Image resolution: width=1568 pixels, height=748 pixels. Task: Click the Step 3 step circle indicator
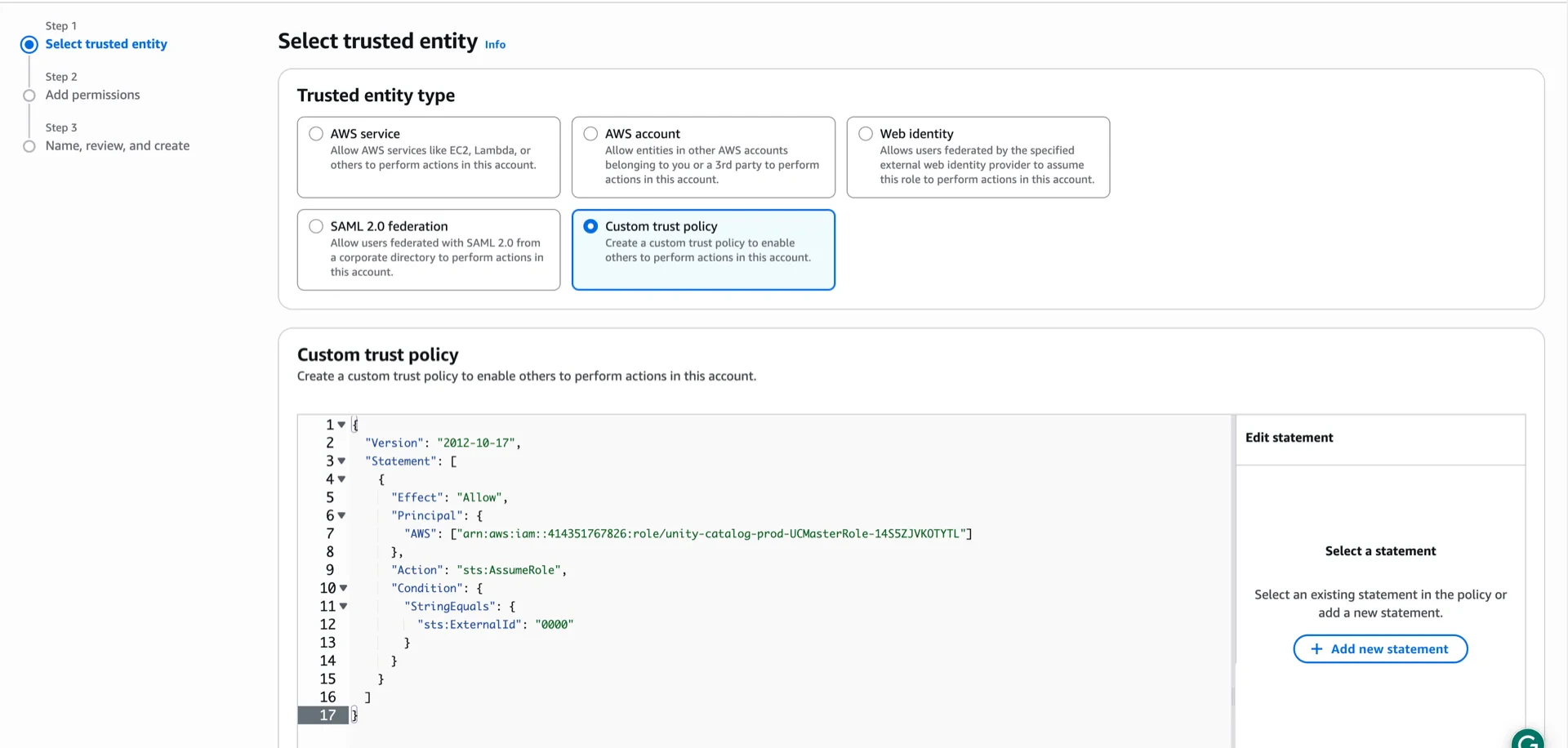coord(29,146)
